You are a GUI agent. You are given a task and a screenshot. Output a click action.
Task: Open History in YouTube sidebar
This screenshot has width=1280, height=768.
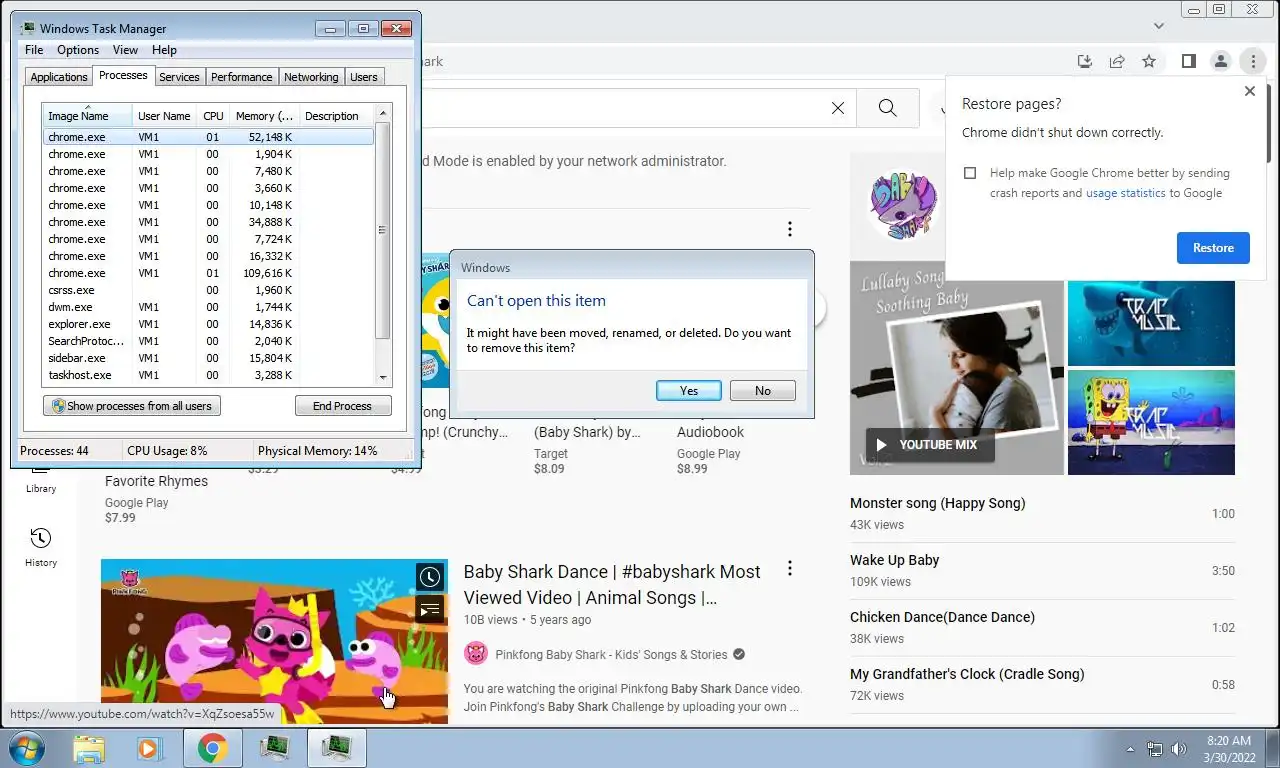41,548
